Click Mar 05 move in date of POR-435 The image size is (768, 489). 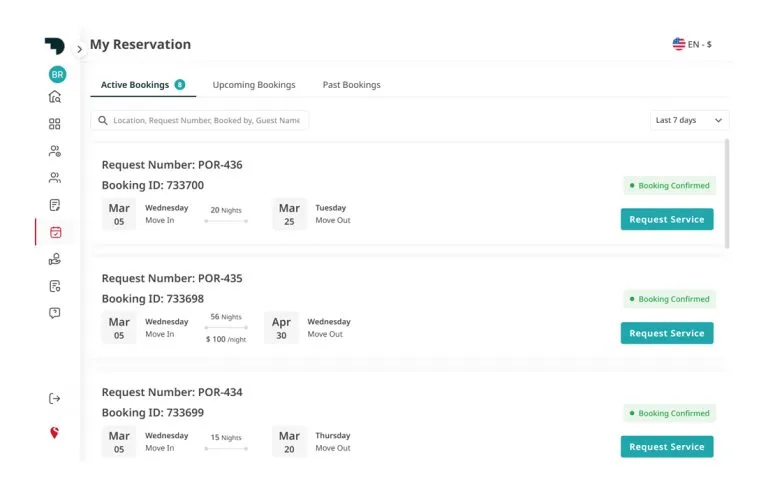[x=119, y=328]
